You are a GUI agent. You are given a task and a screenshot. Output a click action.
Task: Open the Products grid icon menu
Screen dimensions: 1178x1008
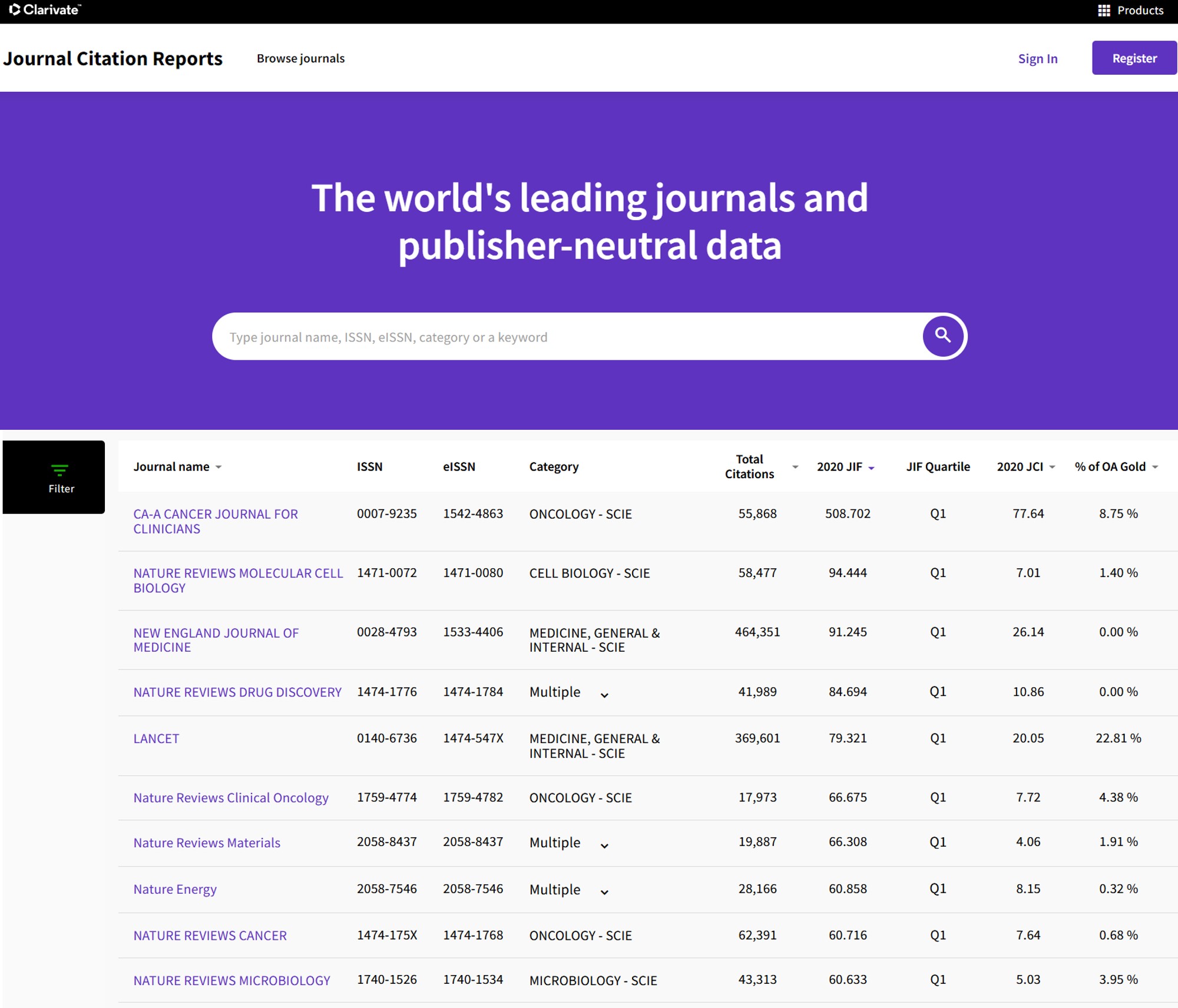(x=1104, y=11)
